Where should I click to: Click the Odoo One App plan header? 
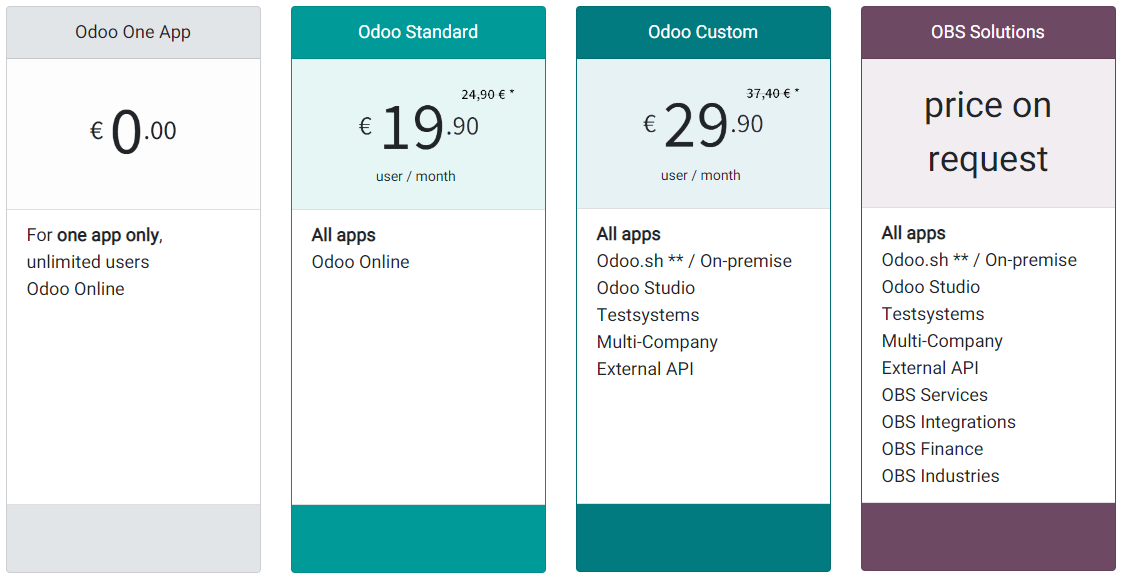pos(133,32)
